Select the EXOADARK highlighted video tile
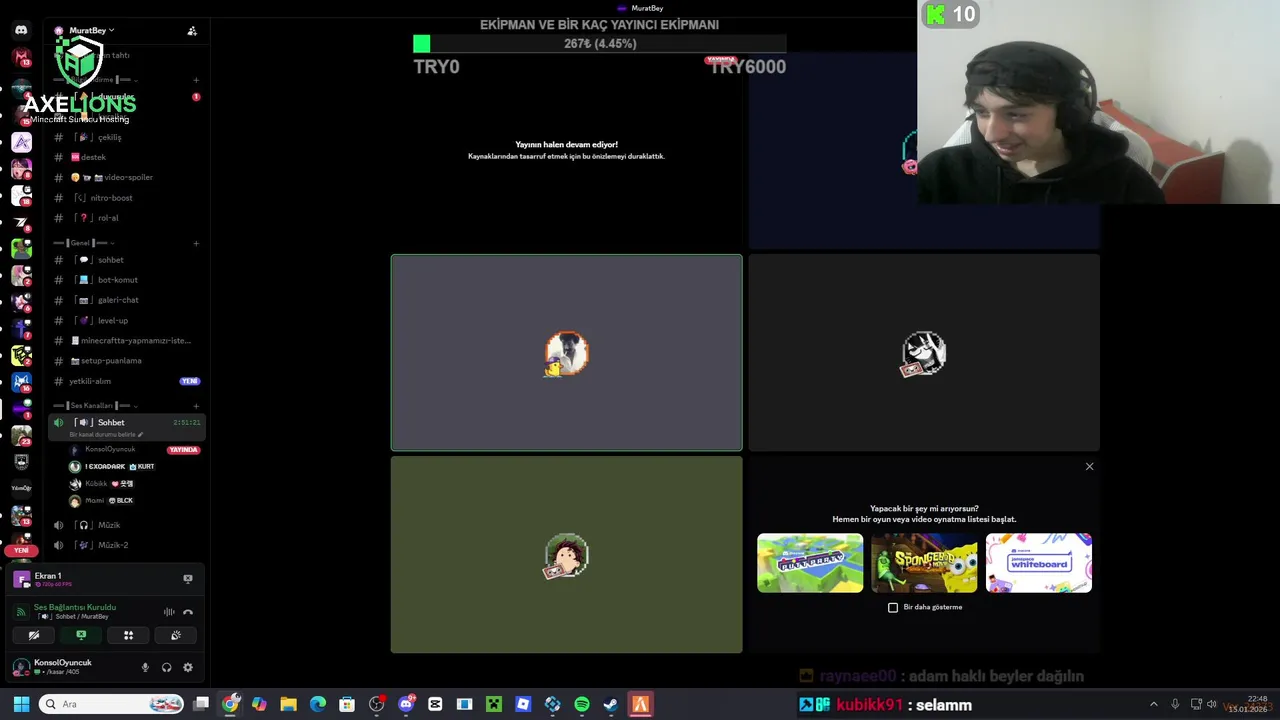Image resolution: width=1280 pixels, height=720 pixels. (x=567, y=353)
